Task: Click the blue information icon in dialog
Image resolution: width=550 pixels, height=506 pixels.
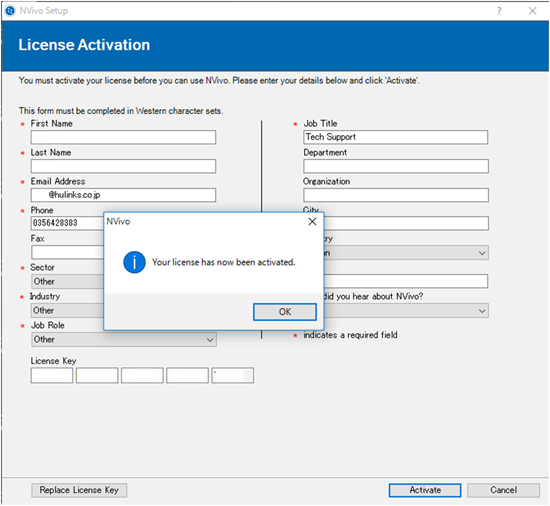Action: pos(134,262)
